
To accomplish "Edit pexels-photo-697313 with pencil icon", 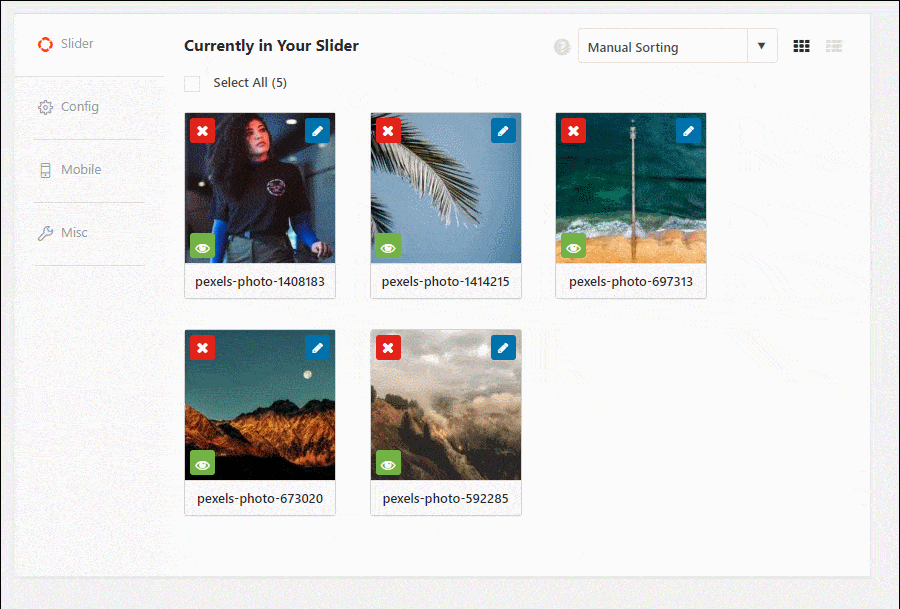I will 688,131.
